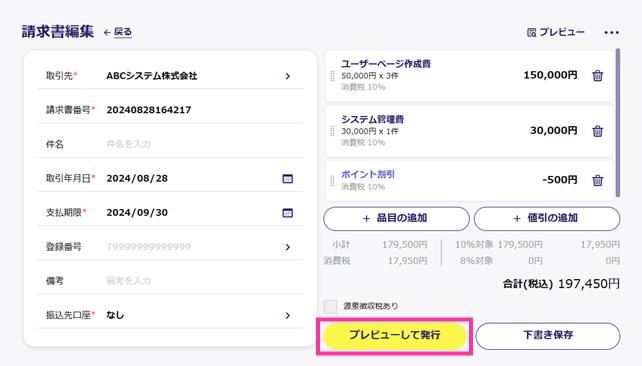Edit the 請求書番号 value 20240828164217
Image resolution: width=642 pixels, height=366 pixels.
149,110
